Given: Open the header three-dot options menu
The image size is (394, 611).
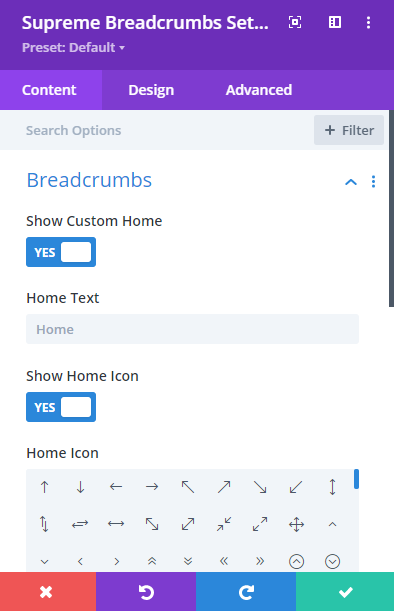Looking at the screenshot, I should point(368,22).
